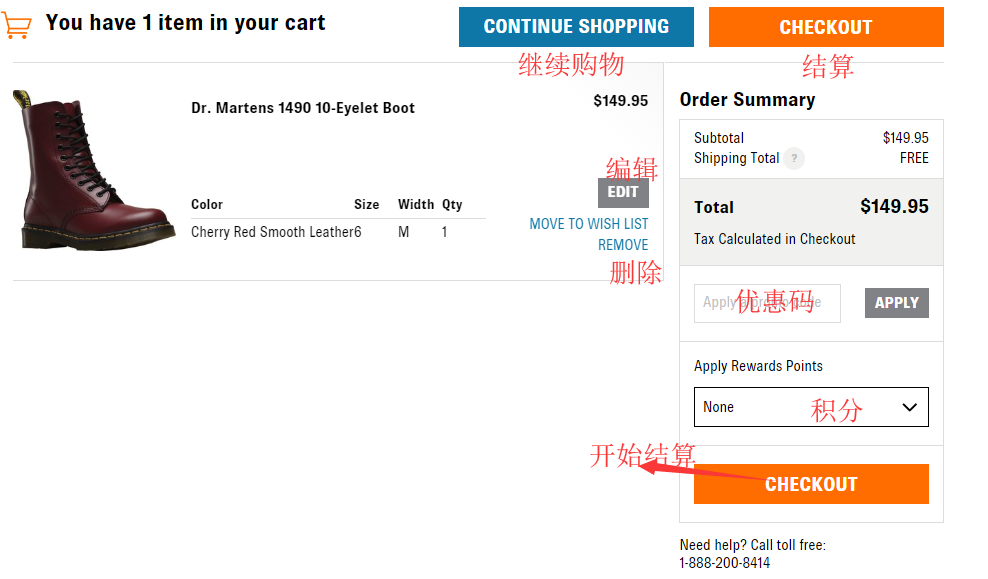
Task: Click the Tax Calculated in Checkout note
Action: [775, 239]
